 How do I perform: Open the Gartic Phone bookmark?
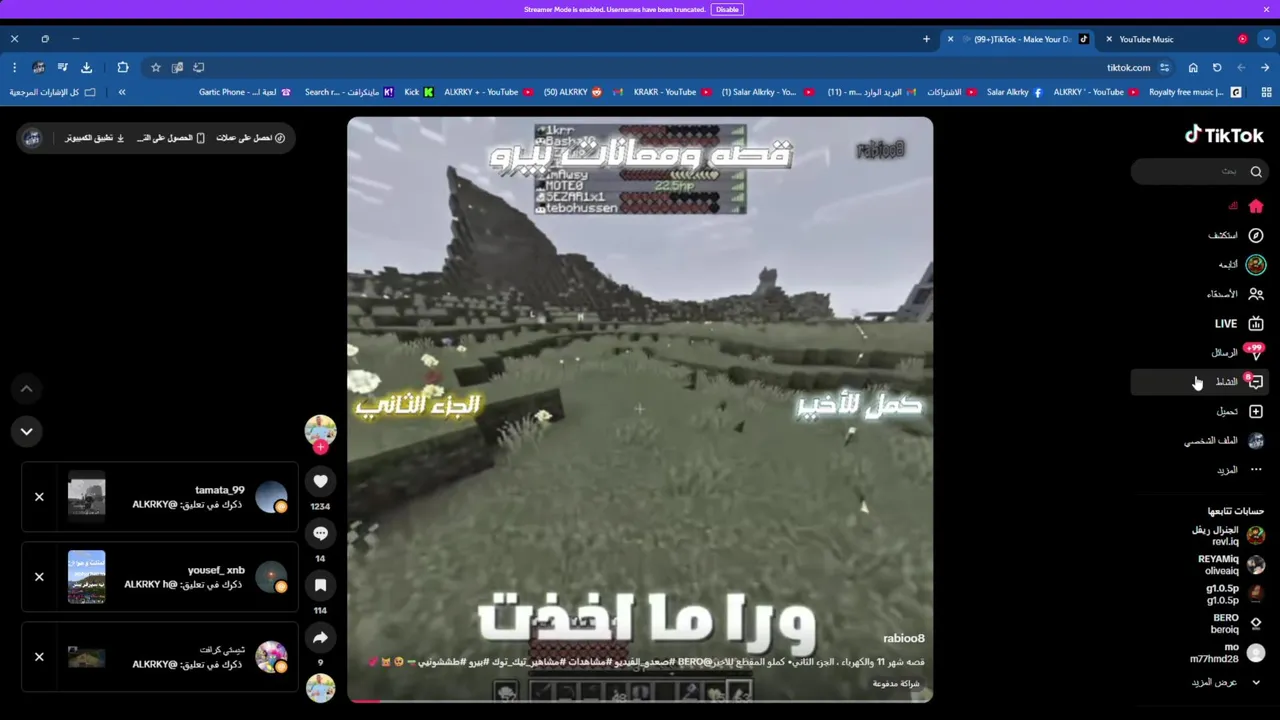pos(244,92)
